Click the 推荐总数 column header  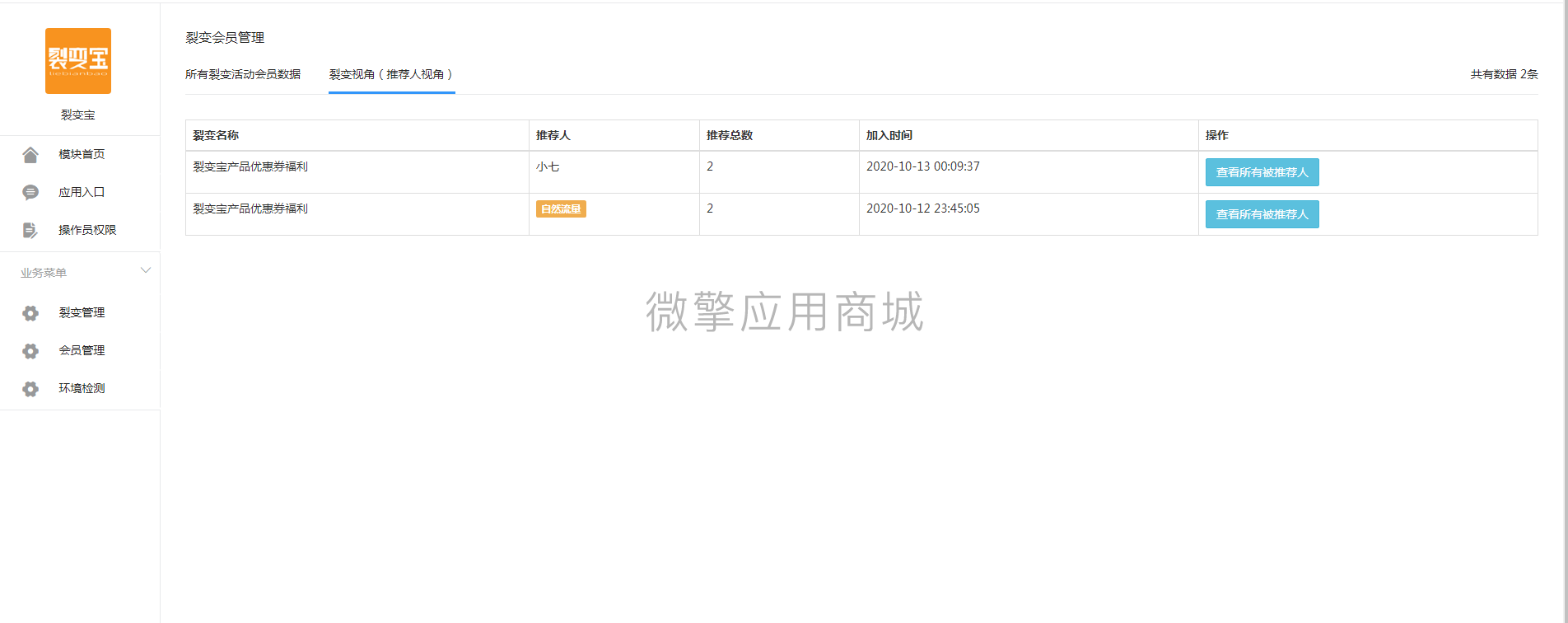pos(730,135)
